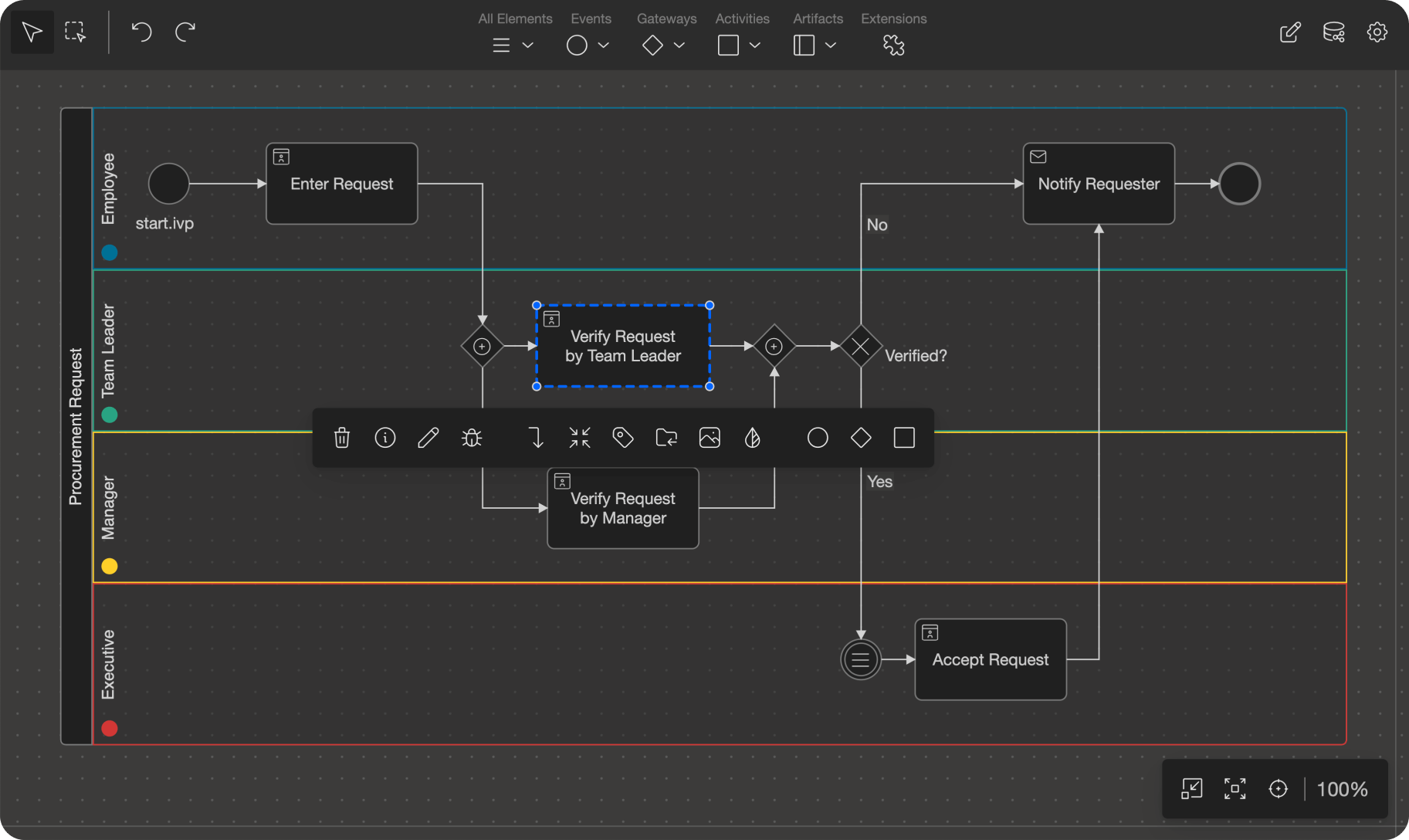Open the settings gear

[1377, 32]
